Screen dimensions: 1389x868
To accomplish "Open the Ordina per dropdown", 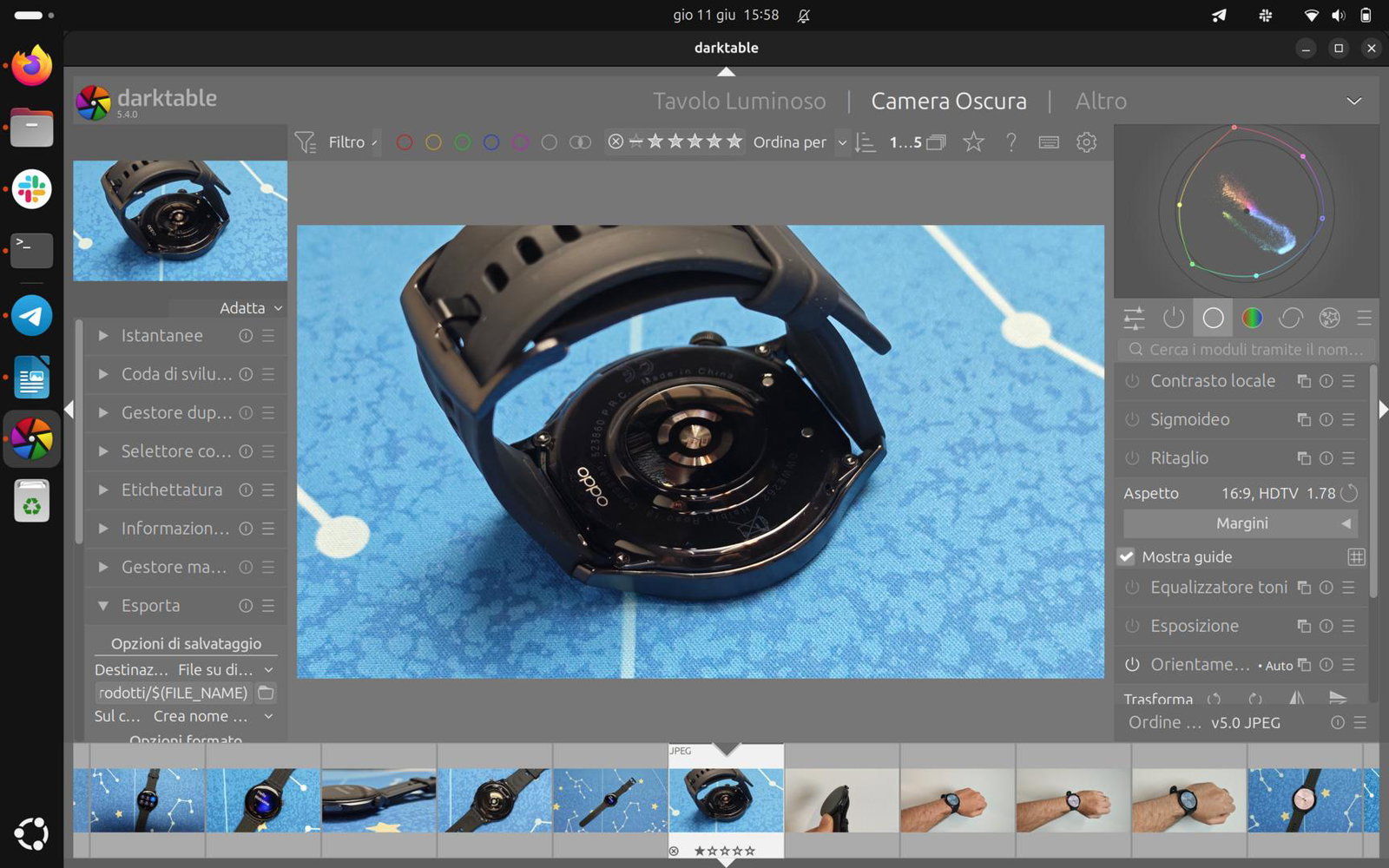I will [800, 142].
